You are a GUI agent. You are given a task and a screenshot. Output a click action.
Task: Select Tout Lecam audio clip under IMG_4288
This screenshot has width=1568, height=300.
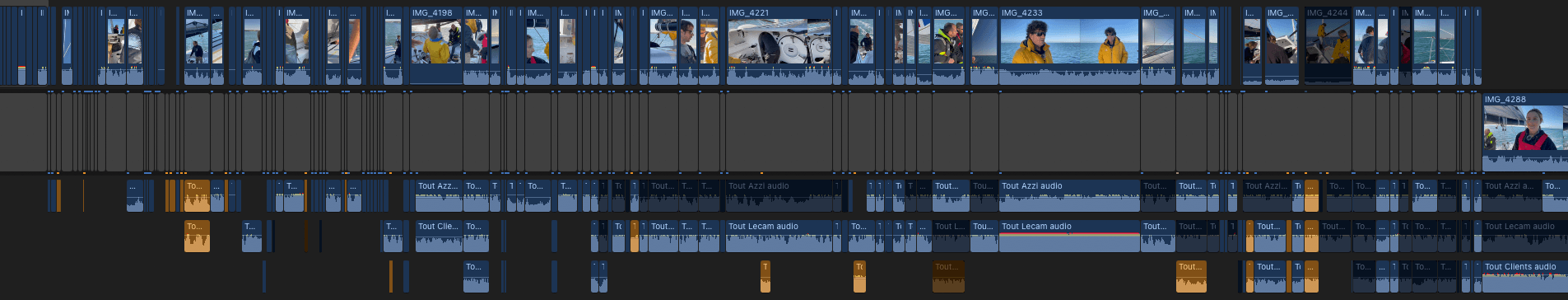tap(1525, 237)
